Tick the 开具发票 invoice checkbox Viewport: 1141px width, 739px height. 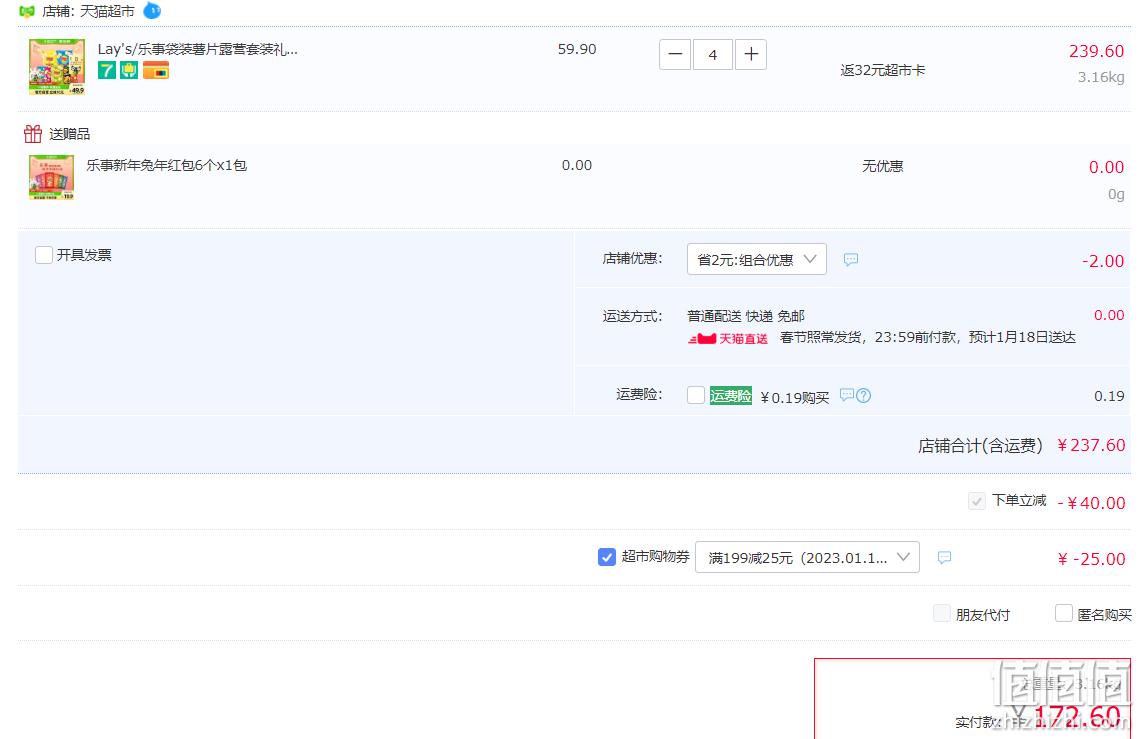(44, 255)
